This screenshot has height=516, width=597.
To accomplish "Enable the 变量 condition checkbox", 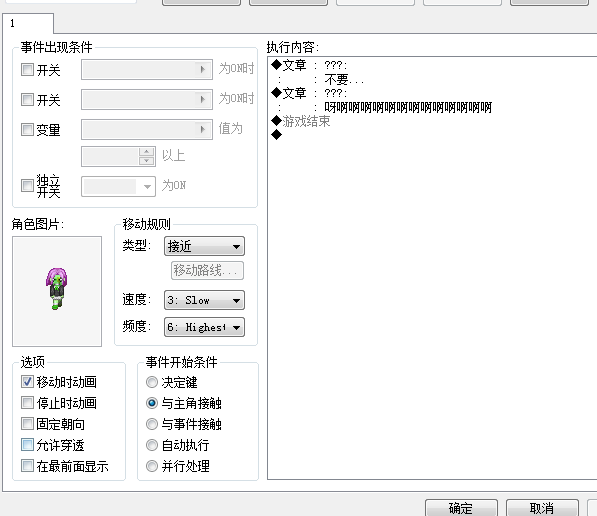I will pos(27,129).
